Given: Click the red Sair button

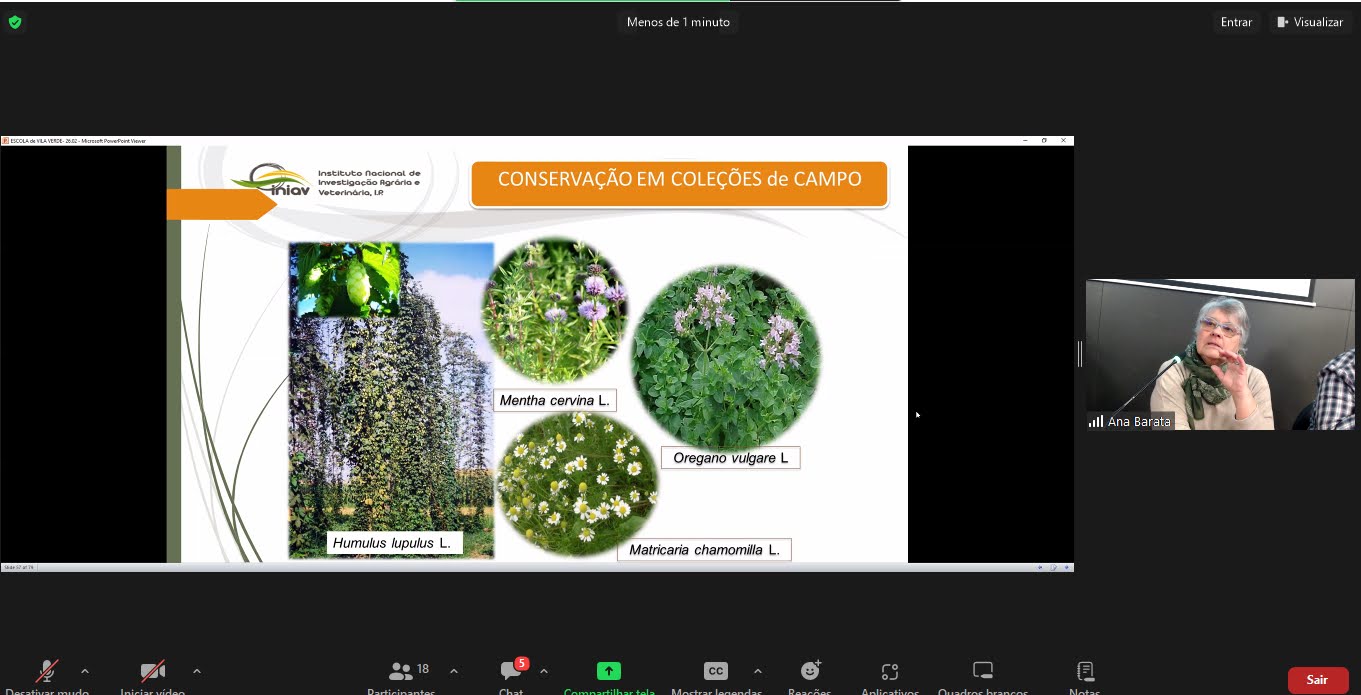Looking at the screenshot, I should coord(1317,680).
